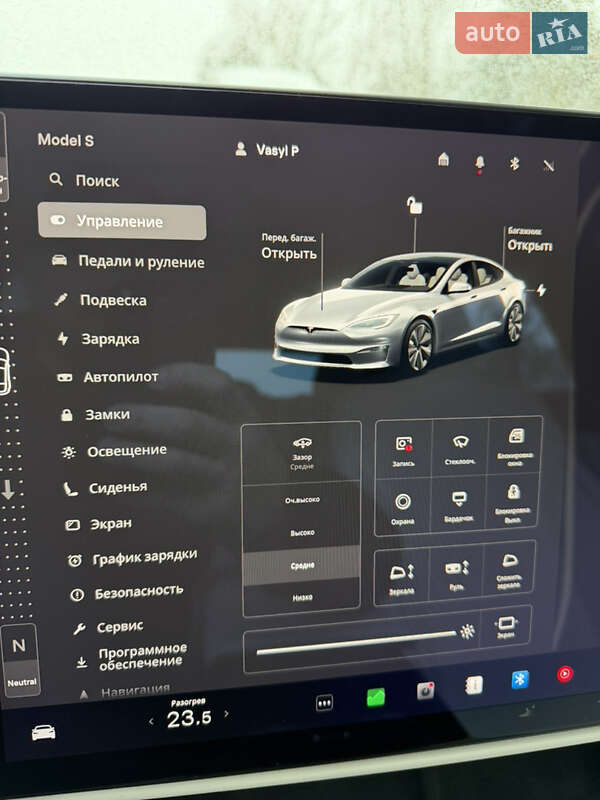Tap the Bluetooth status icon at top
The height and width of the screenshot is (800, 600).
(514, 163)
